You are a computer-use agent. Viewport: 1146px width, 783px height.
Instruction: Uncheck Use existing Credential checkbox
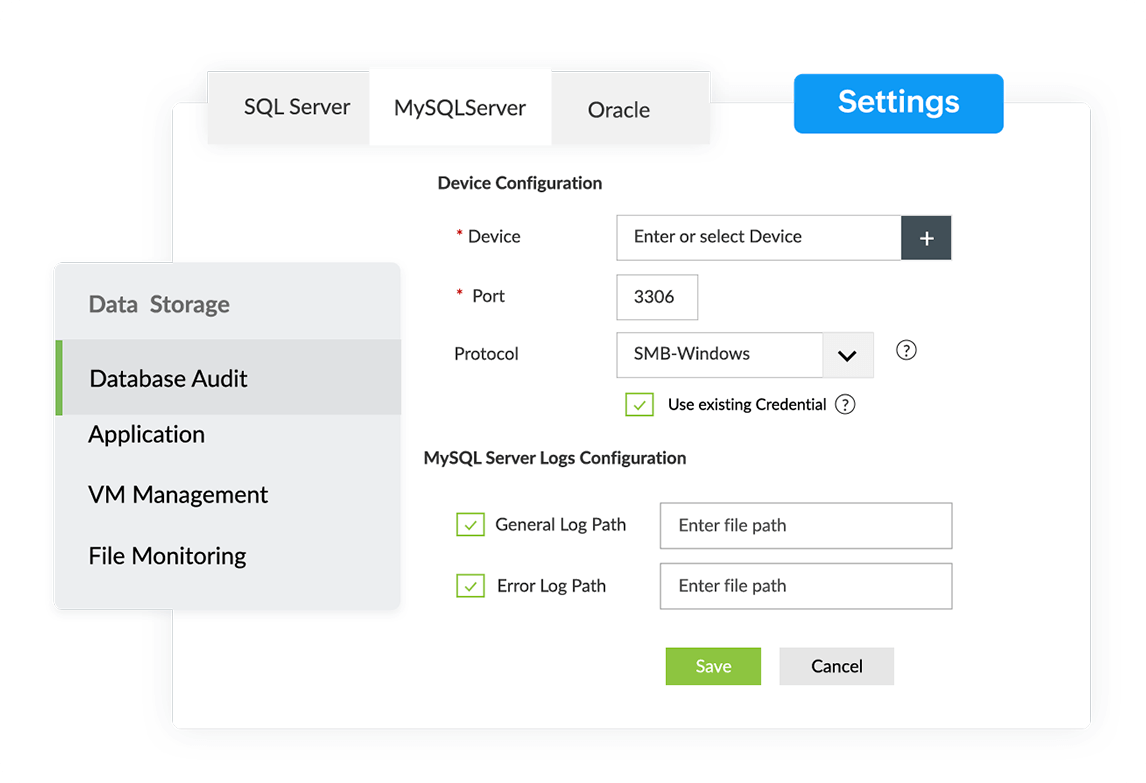639,405
